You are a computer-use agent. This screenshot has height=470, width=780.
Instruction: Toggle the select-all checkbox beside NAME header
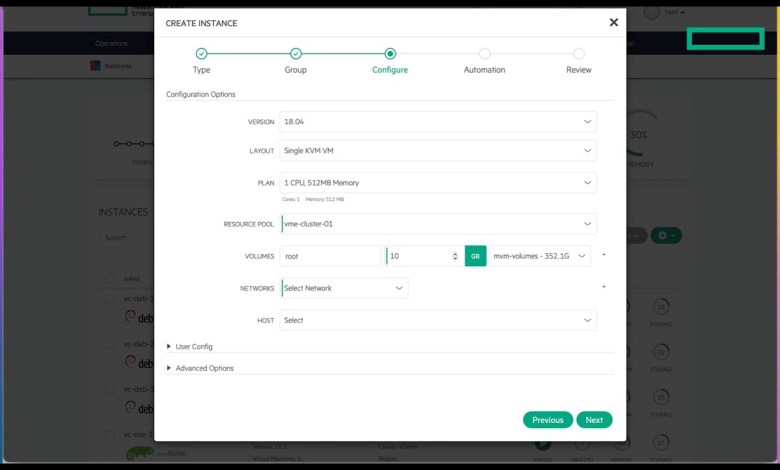pyautogui.click(x=110, y=279)
